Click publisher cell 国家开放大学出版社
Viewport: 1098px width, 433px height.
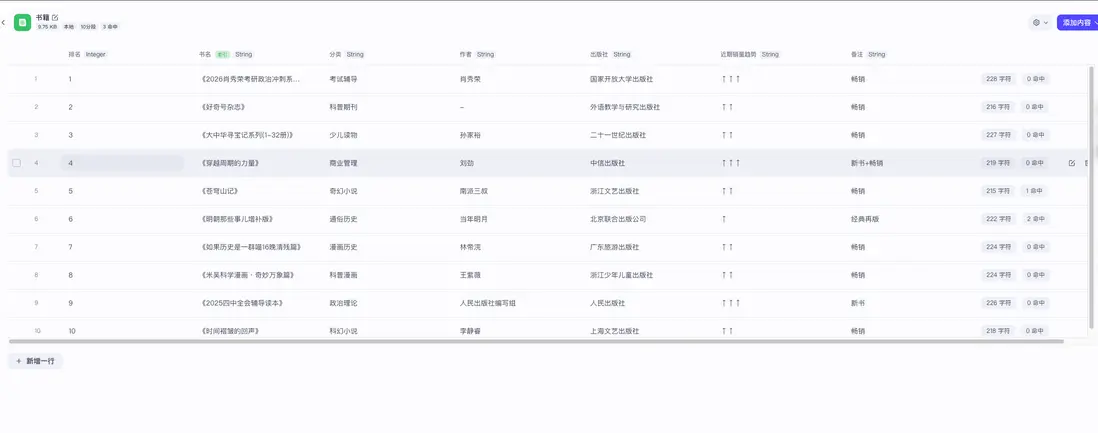(x=621, y=79)
